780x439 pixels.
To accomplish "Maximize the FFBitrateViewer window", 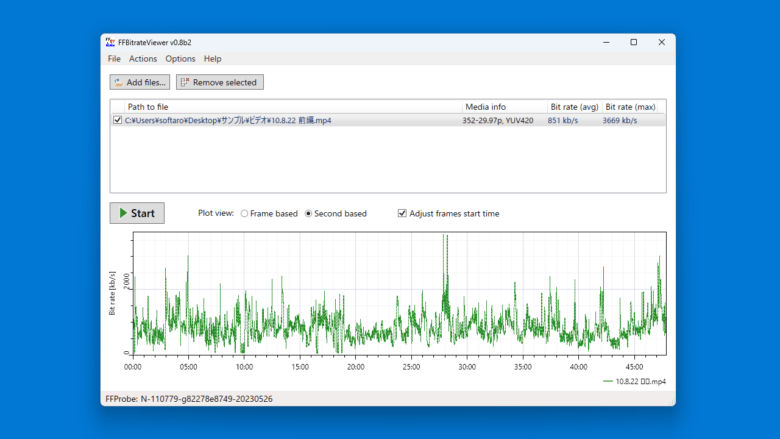I will (634, 42).
